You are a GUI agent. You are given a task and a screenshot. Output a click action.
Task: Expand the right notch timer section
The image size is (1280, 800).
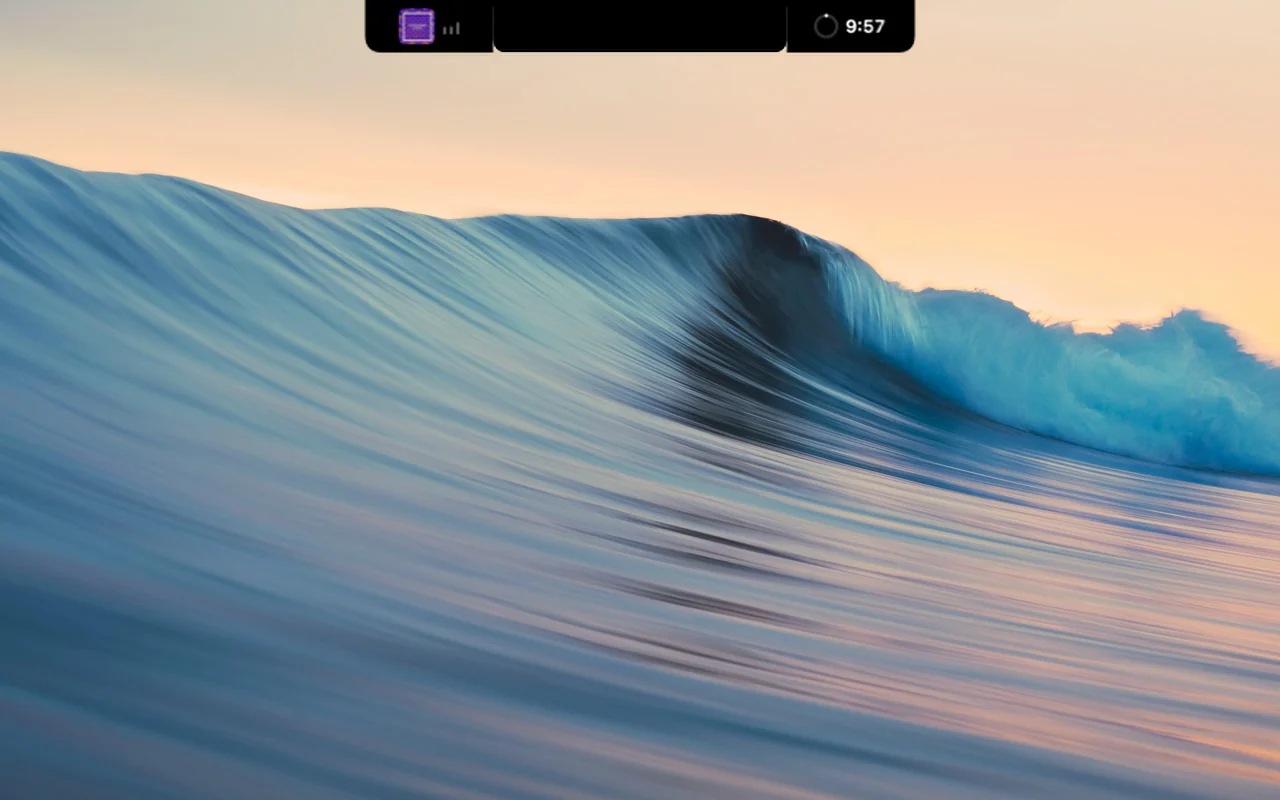click(x=851, y=26)
